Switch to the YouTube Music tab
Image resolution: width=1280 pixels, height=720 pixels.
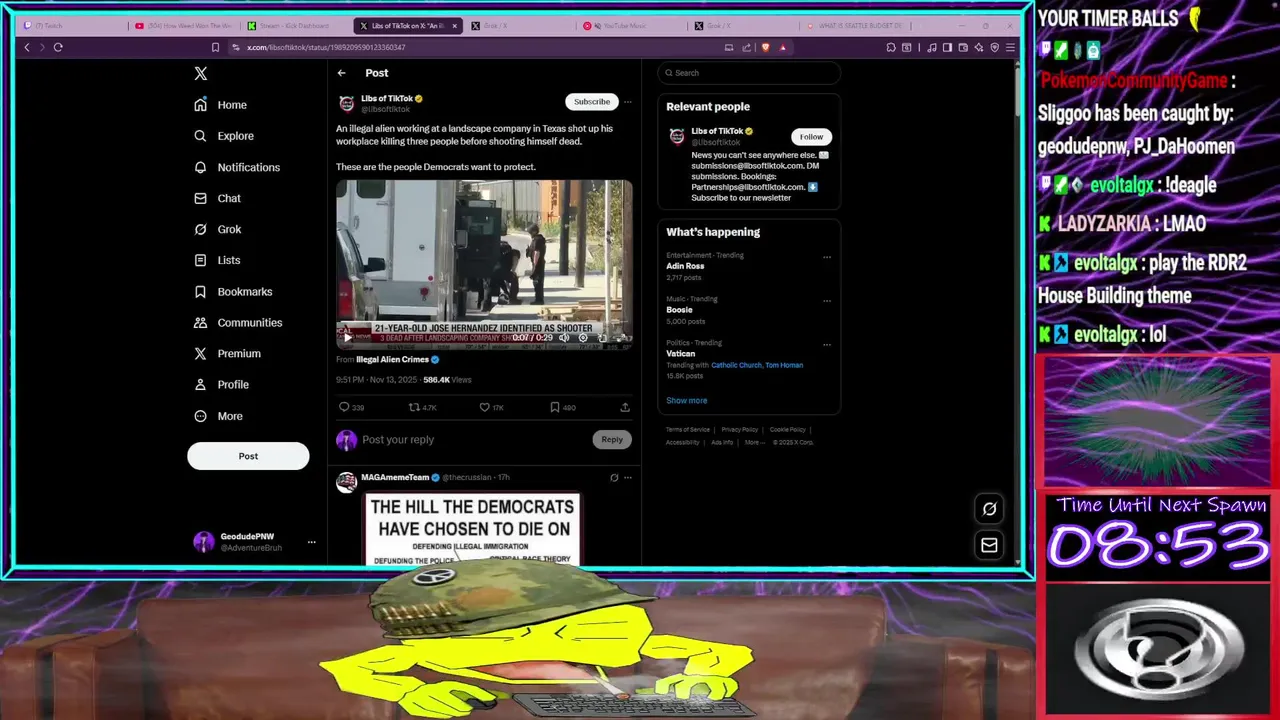[x=632, y=26]
